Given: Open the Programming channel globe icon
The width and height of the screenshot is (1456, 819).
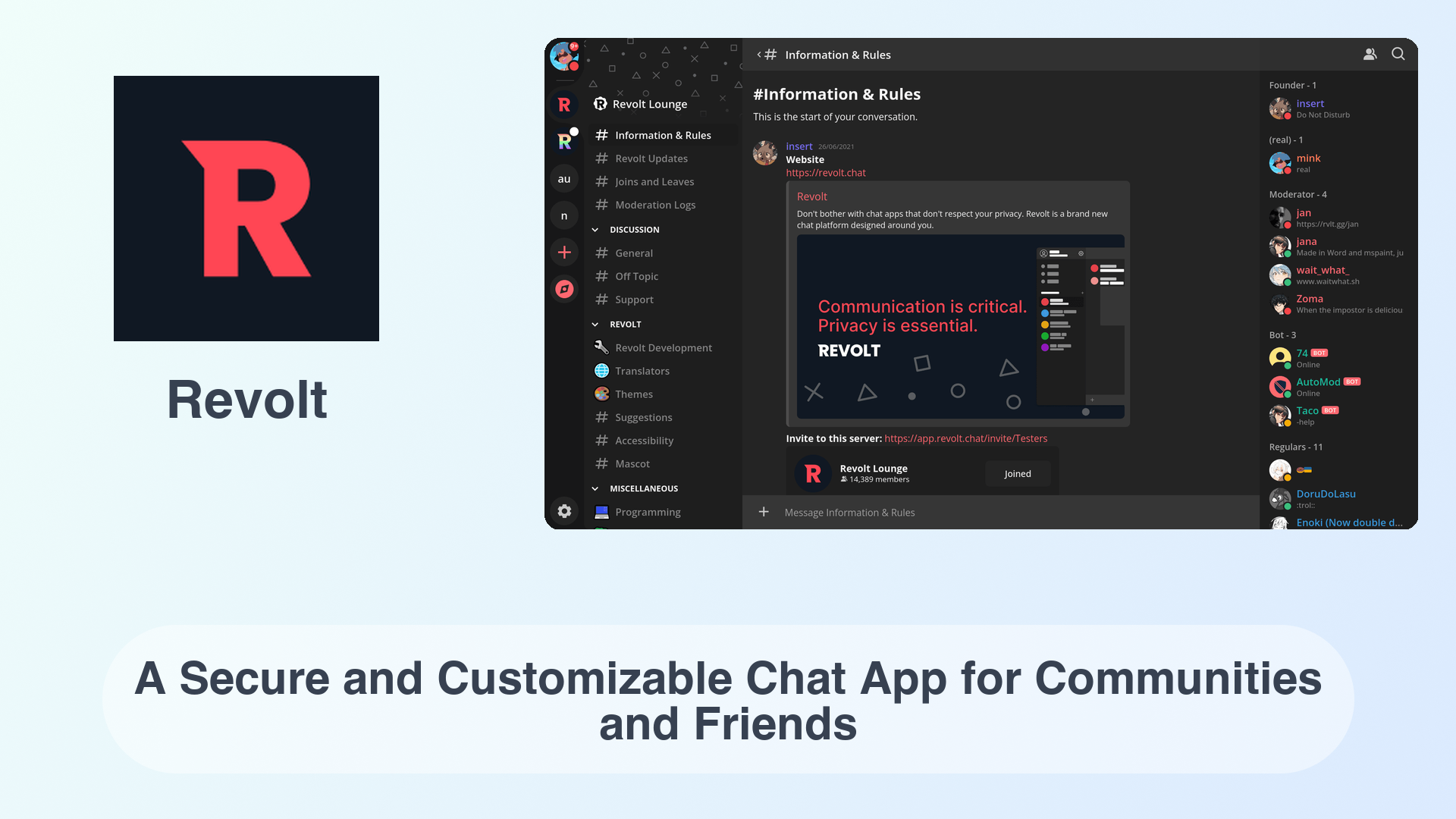Looking at the screenshot, I should (x=601, y=512).
